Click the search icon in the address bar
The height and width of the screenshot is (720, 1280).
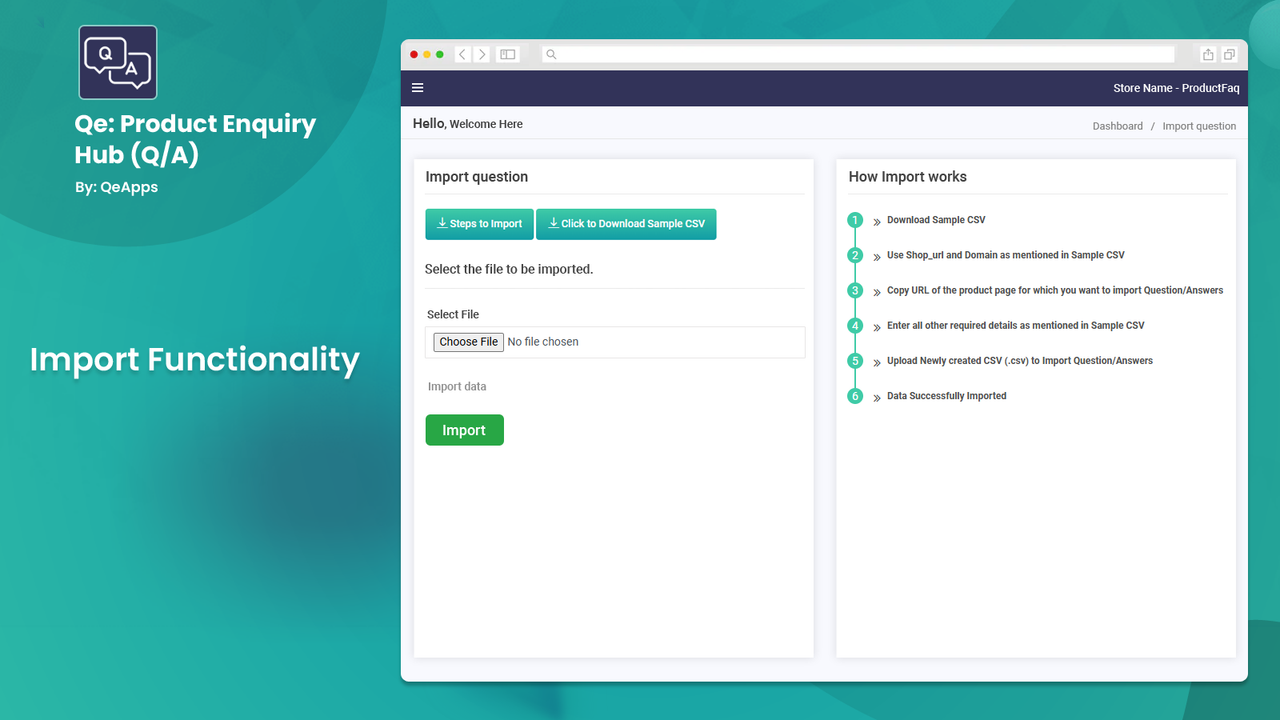pyautogui.click(x=551, y=54)
